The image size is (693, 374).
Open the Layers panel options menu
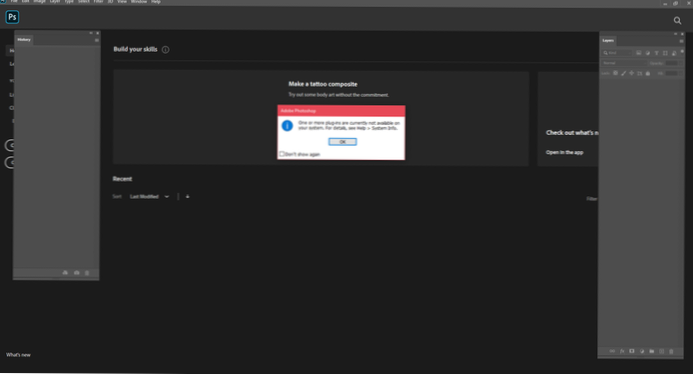tap(681, 41)
